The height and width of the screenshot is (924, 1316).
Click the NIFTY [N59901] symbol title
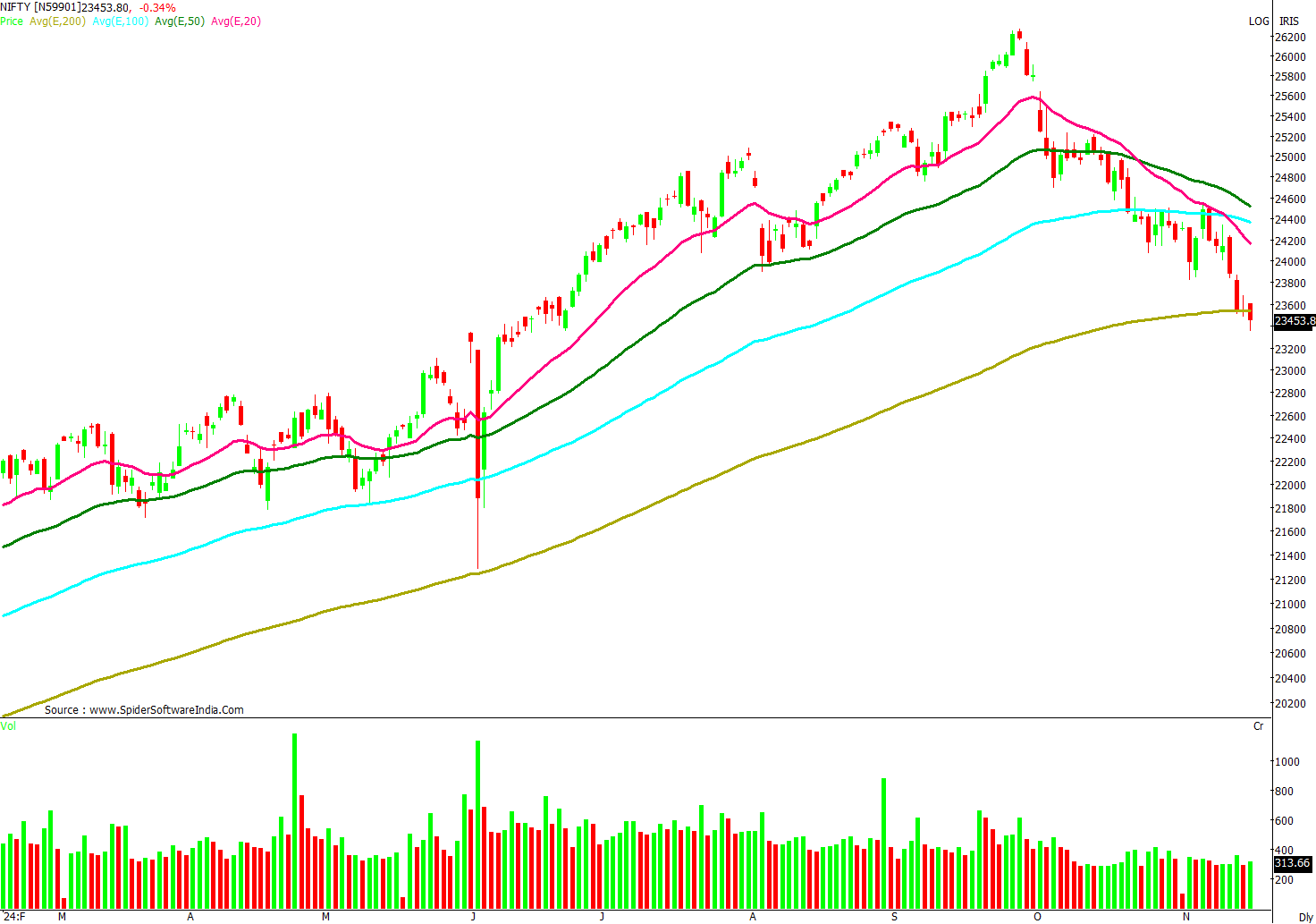pyautogui.click(x=40, y=7)
